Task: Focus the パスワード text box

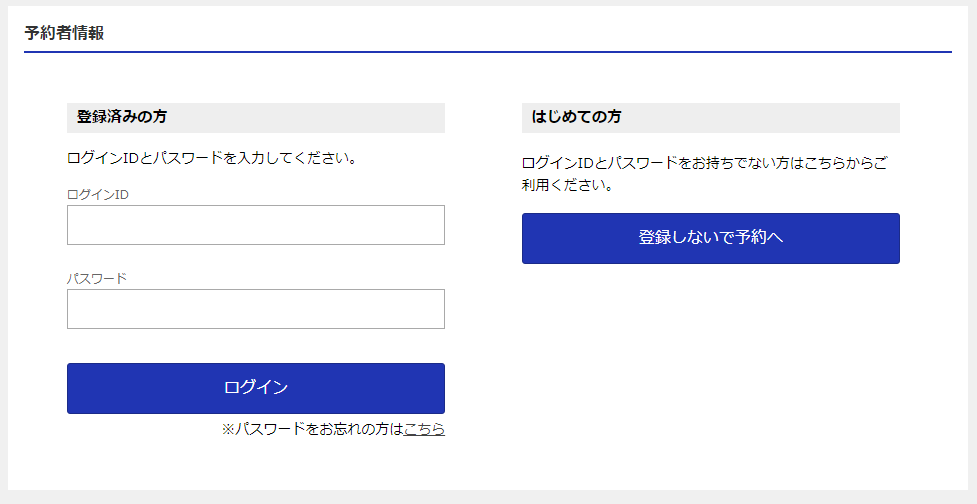Action: pos(255,309)
